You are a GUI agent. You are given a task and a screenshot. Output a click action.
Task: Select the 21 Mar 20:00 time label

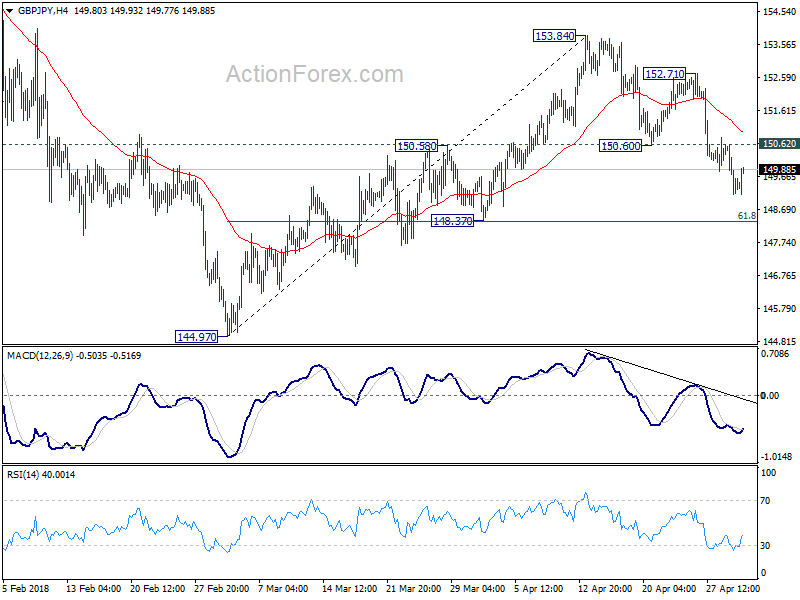coord(413,588)
